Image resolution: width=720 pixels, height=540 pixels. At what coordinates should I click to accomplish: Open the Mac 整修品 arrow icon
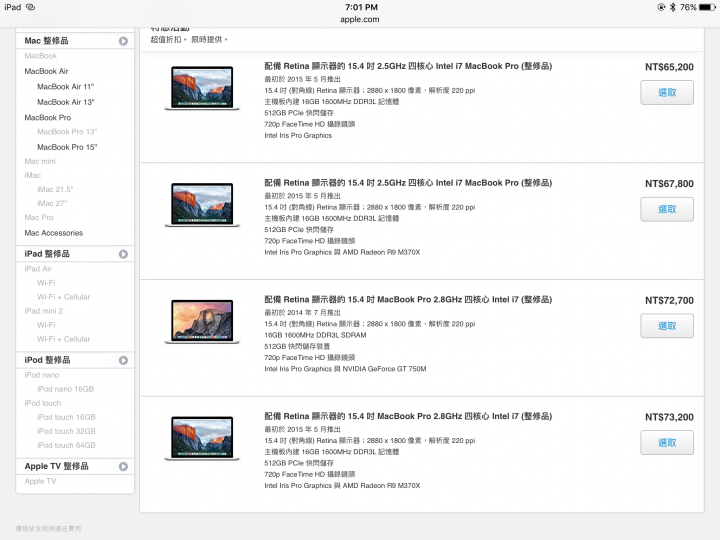[123, 41]
